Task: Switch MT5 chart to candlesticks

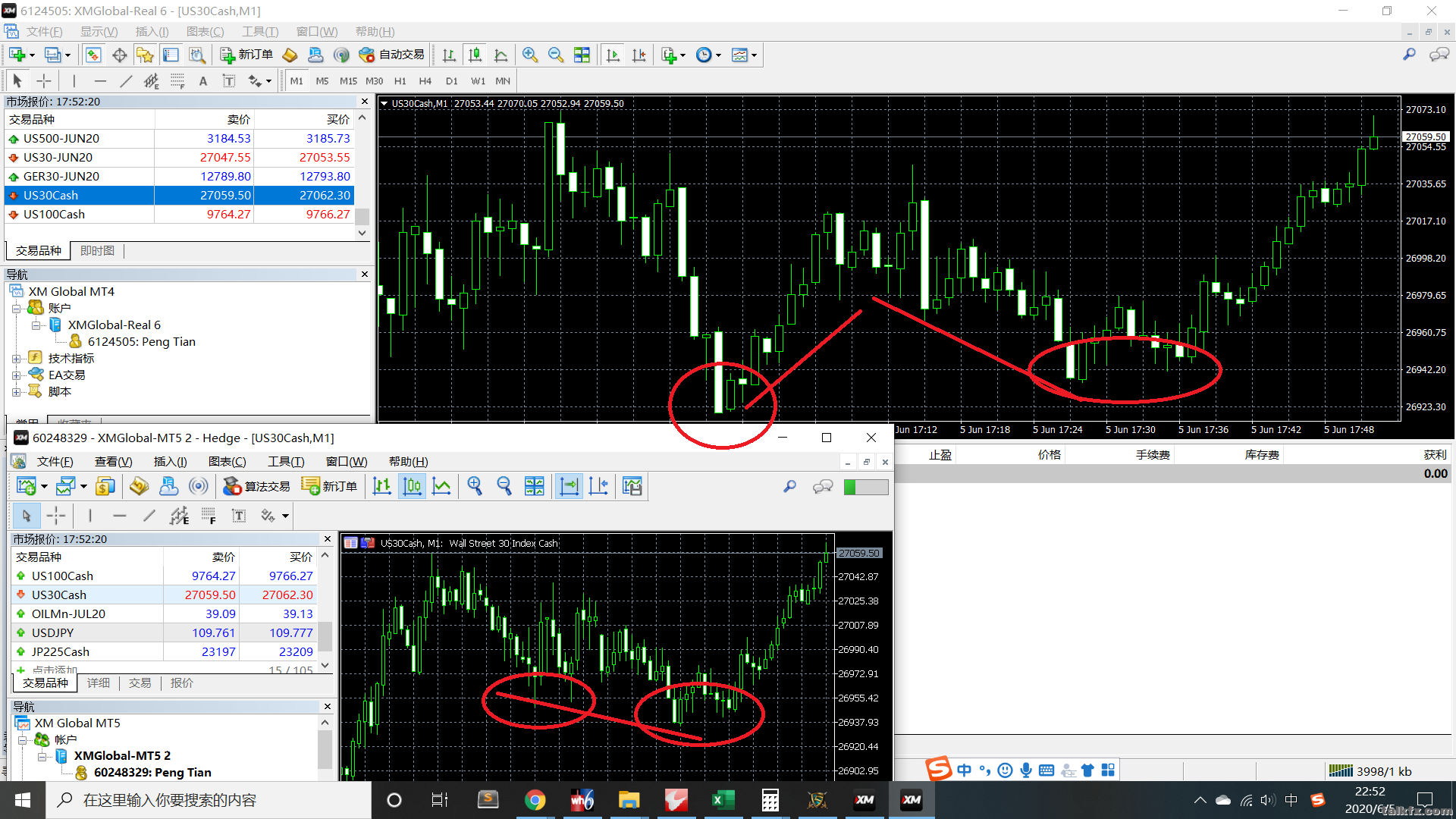Action: point(412,487)
